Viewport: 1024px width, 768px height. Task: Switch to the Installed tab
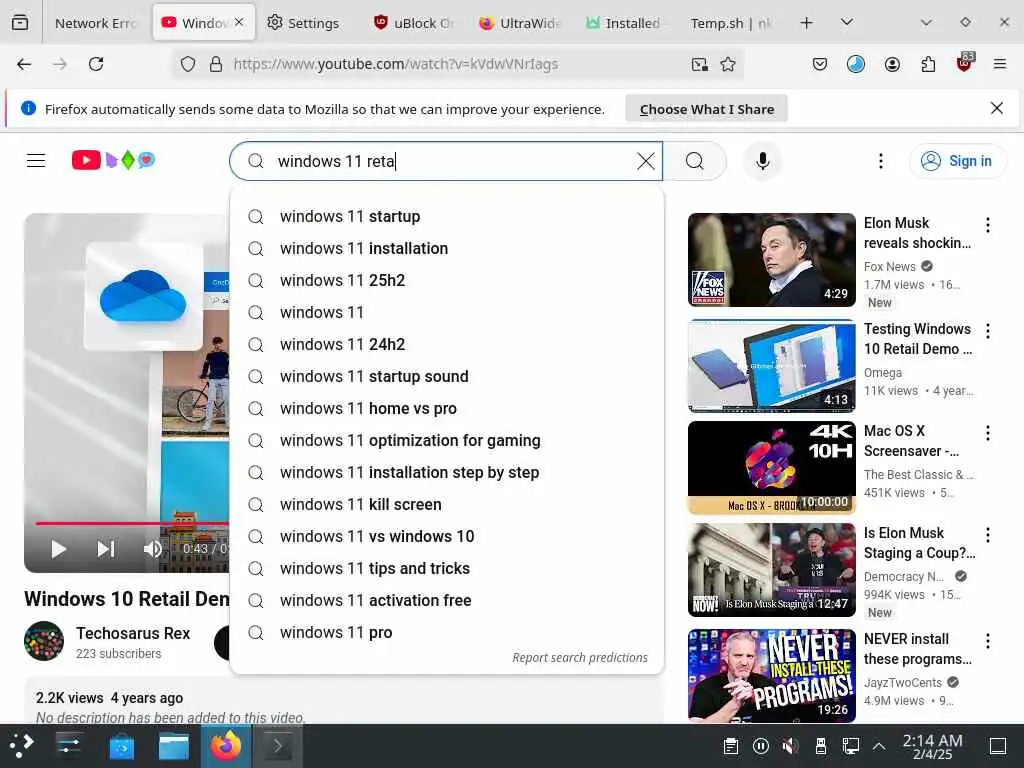pos(622,23)
